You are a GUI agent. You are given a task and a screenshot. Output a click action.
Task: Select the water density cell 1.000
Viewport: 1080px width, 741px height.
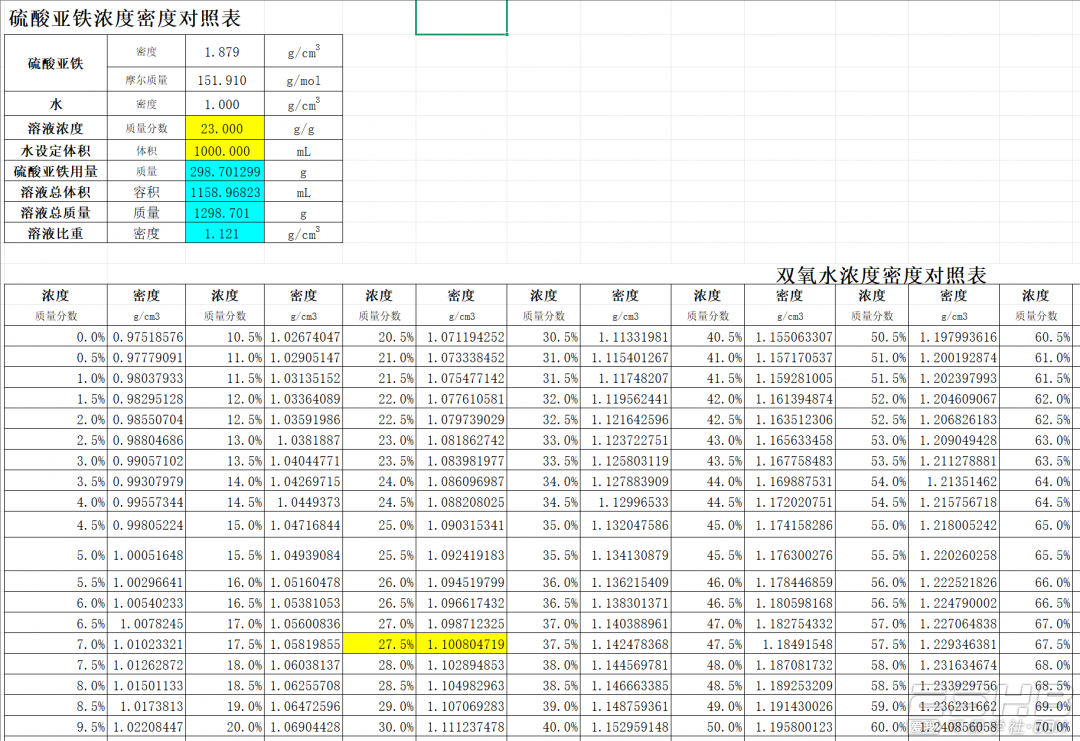pos(225,104)
